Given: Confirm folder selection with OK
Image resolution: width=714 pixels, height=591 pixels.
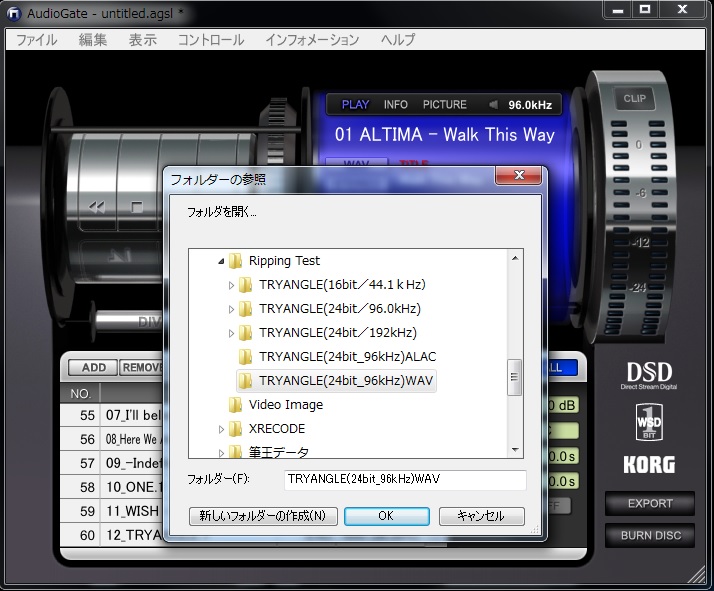Looking at the screenshot, I should (387, 516).
